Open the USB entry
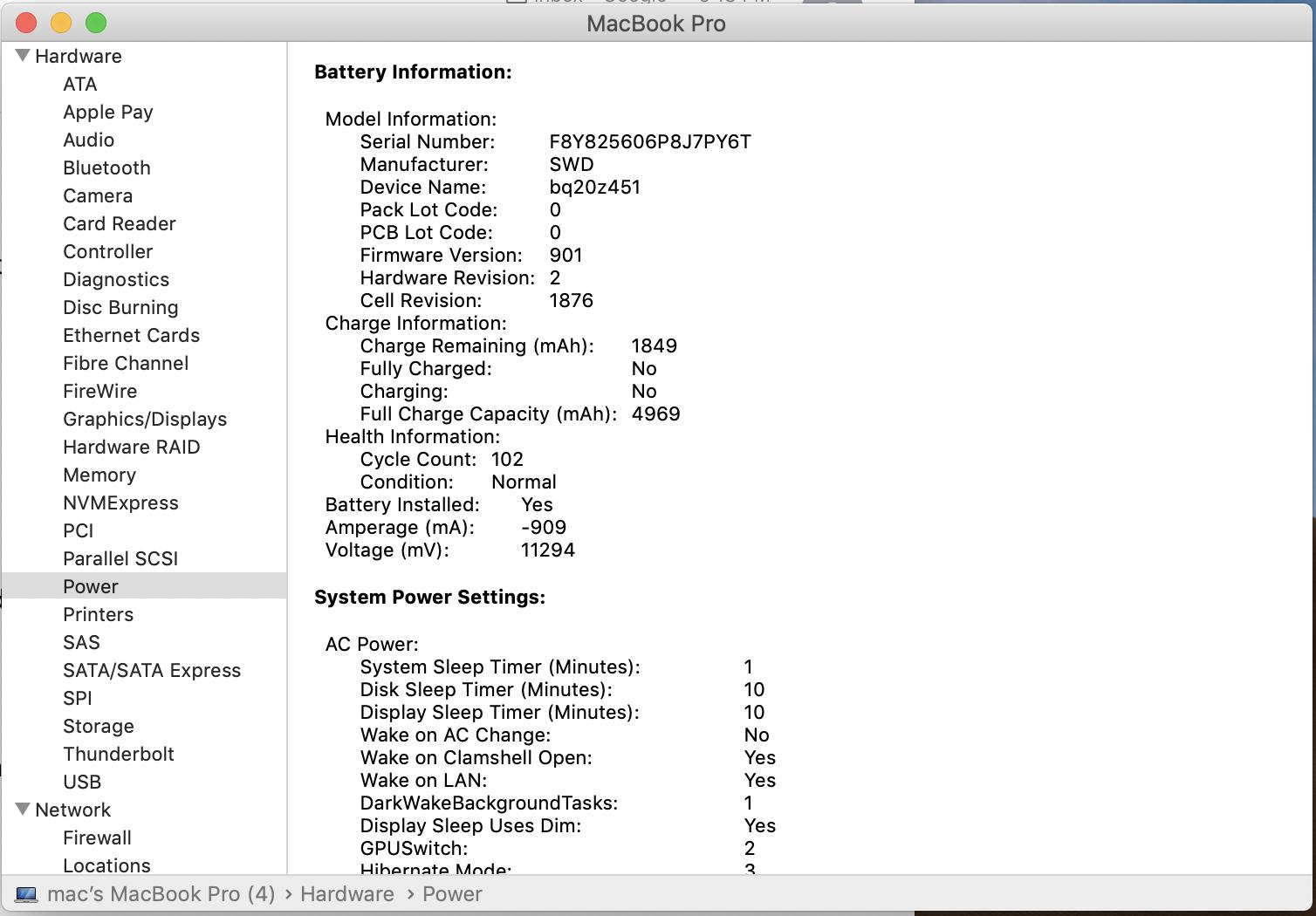Image resolution: width=1316 pixels, height=916 pixels. [82, 782]
